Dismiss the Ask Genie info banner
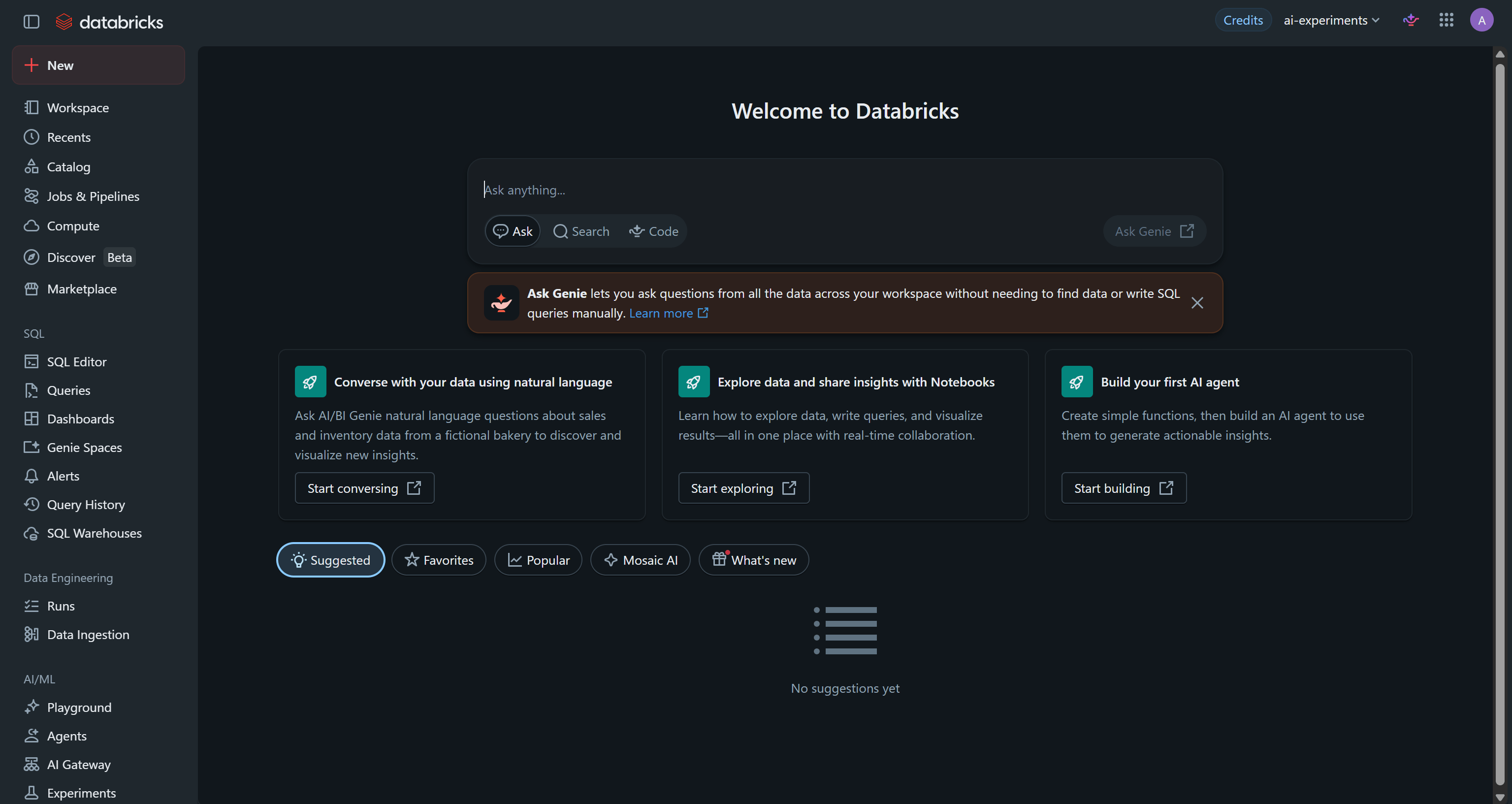The width and height of the screenshot is (1512, 804). point(1197,303)
